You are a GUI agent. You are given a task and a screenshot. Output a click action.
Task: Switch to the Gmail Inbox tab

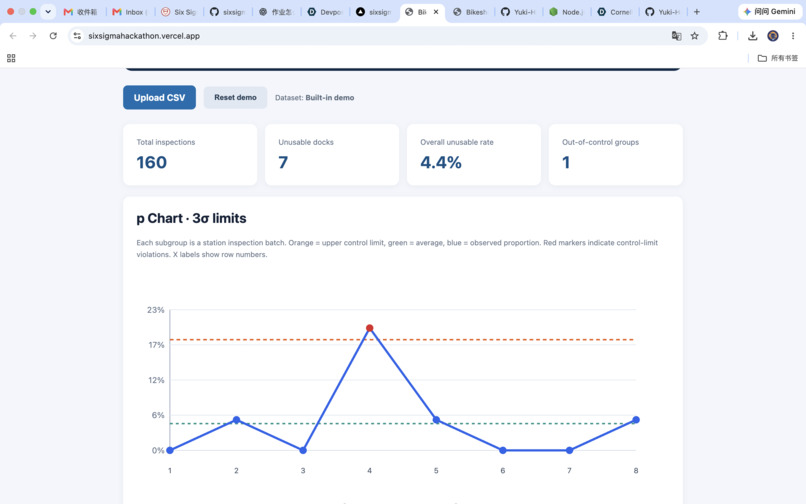(131, 12)
